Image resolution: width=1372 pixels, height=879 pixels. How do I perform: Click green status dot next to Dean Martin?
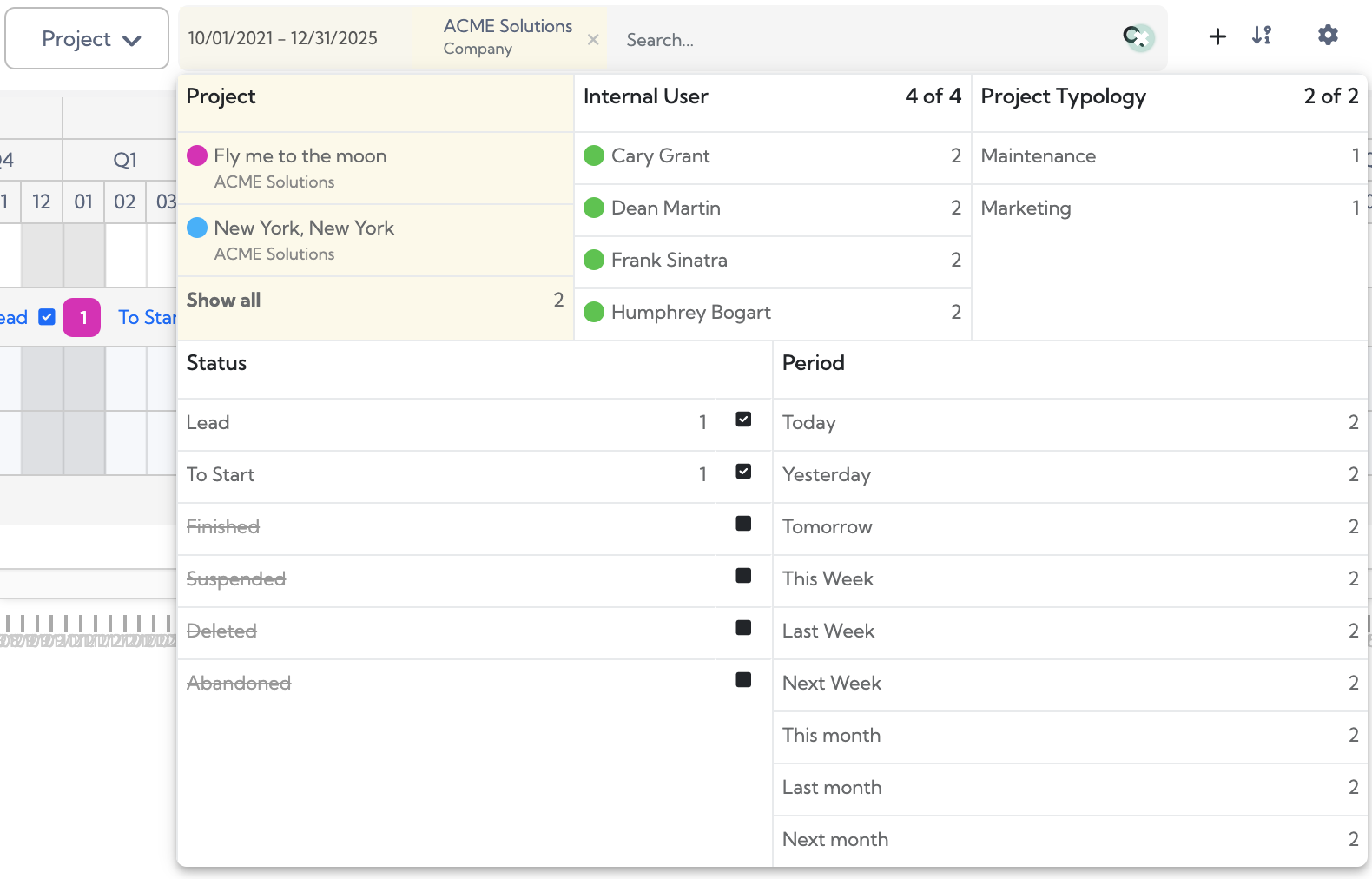tap(594, 208)
